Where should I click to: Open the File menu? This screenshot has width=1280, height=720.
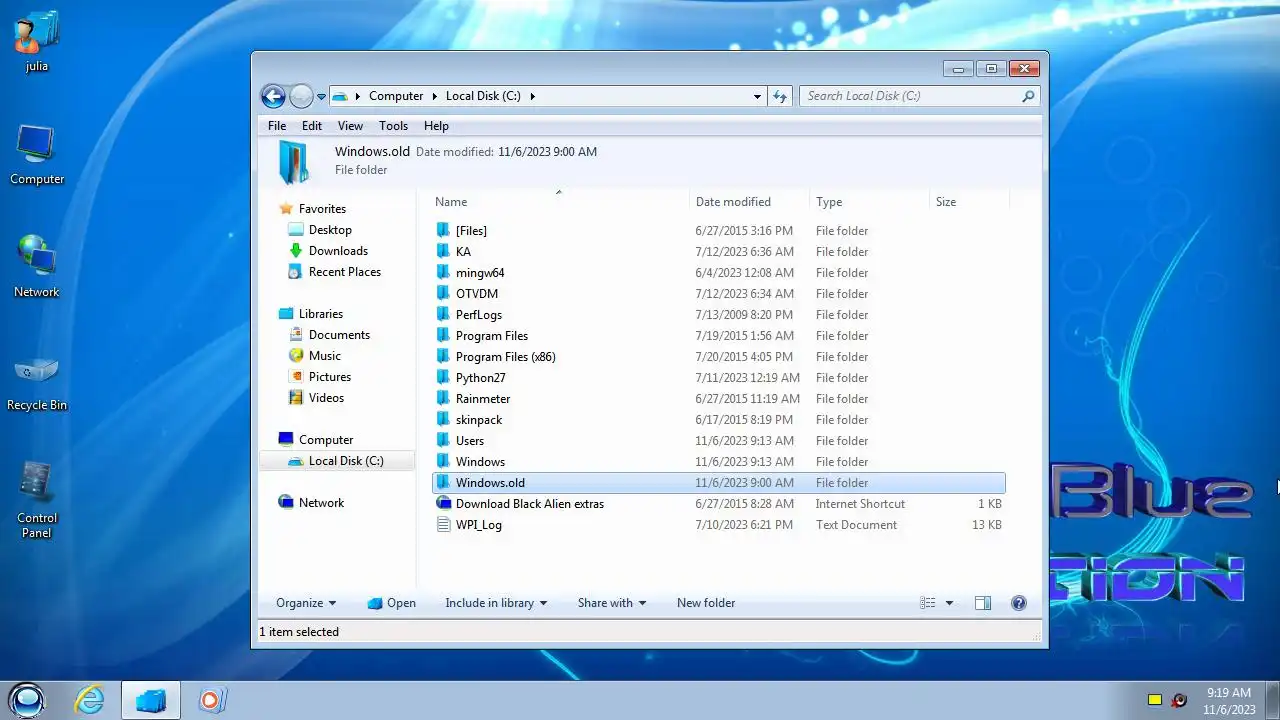pyautogui.click(x=277, y=126)
